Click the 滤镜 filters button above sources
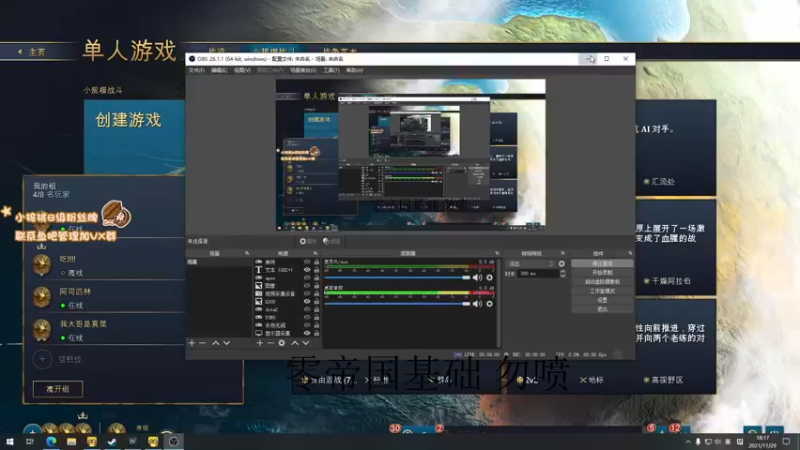 click(x=332, y=241)
